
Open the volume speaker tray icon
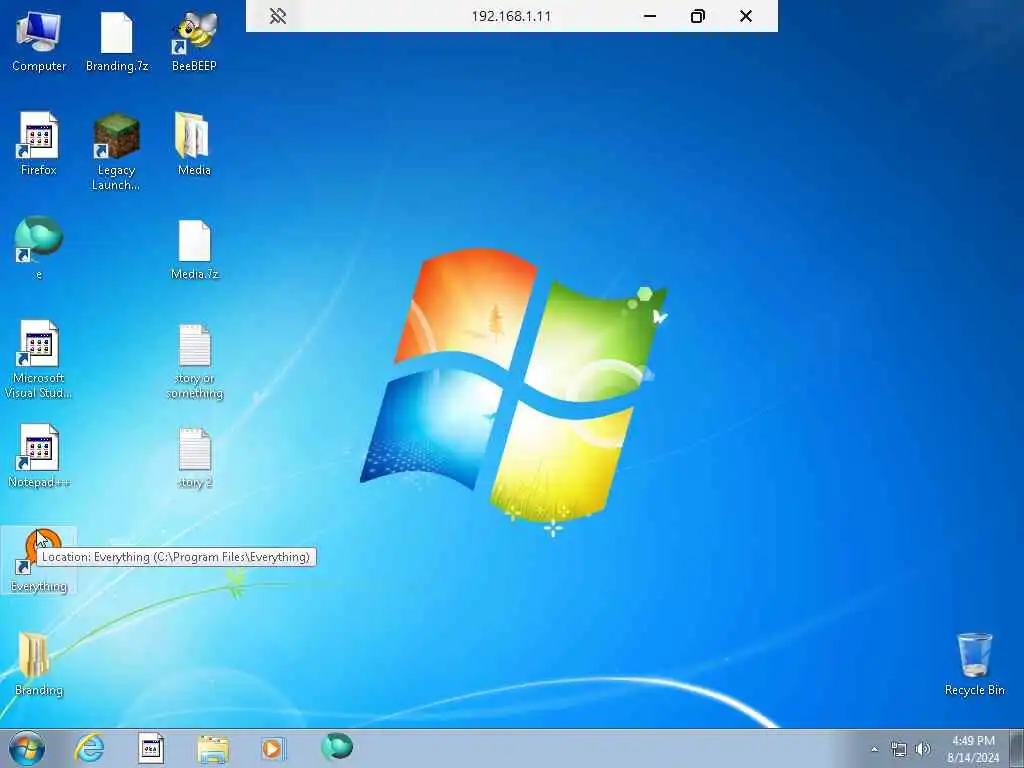923,749
